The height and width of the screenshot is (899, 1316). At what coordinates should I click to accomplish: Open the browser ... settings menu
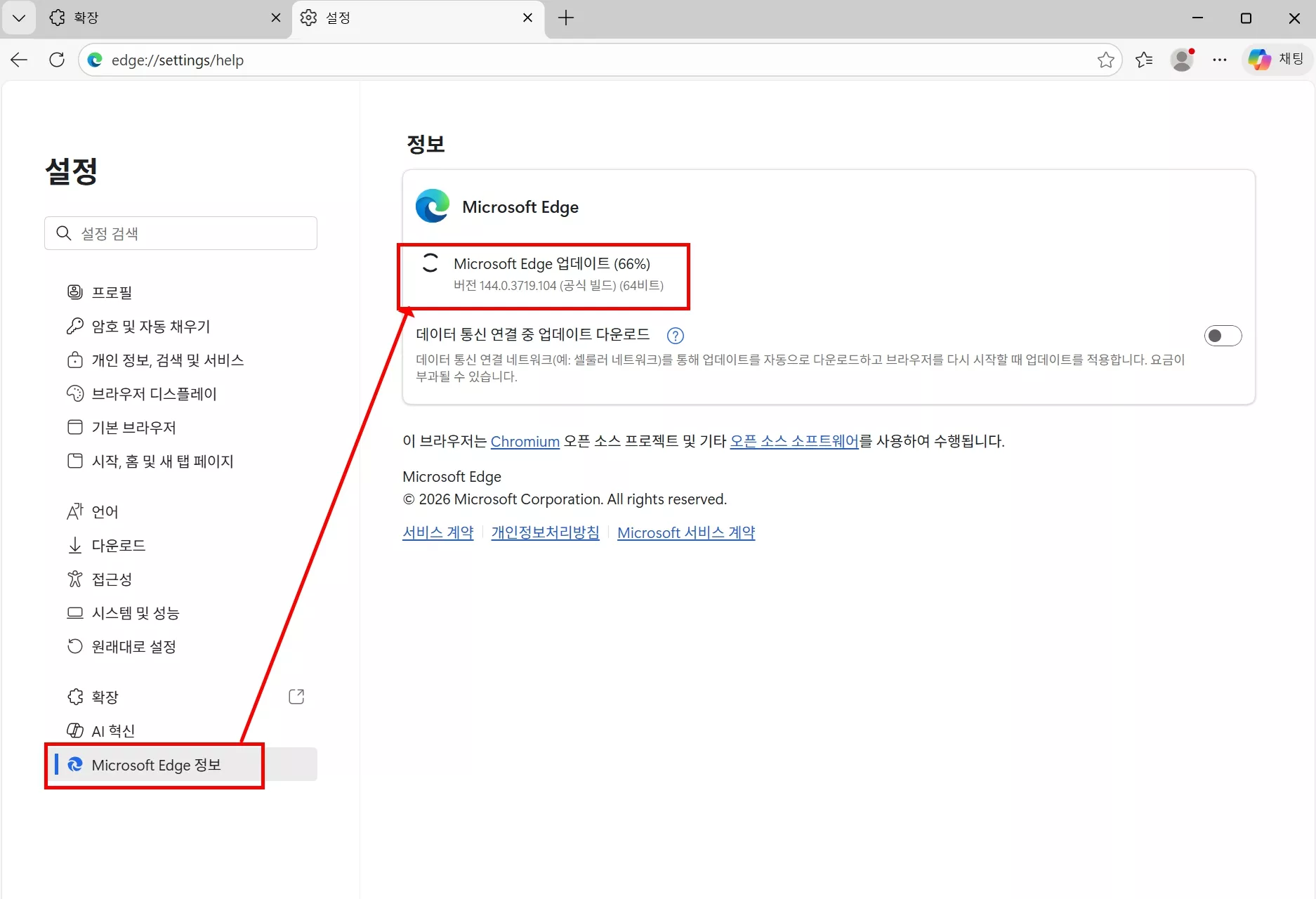(x=1220, y=60)
